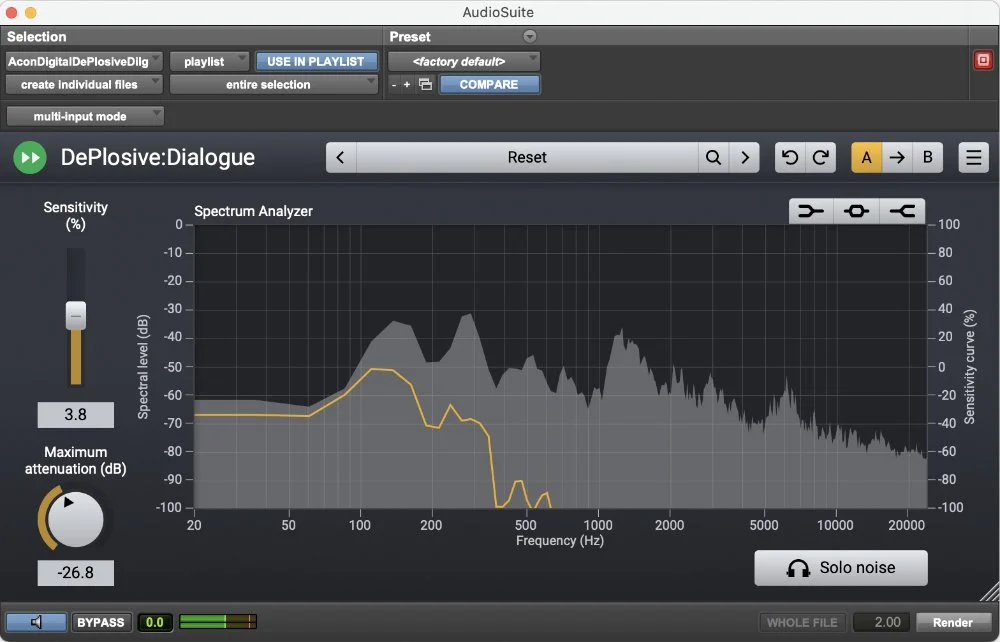Select the third sensitivity curve shape icon
Image resolution: width=1000 pixels, height=642 pixels.
point(902,211)
